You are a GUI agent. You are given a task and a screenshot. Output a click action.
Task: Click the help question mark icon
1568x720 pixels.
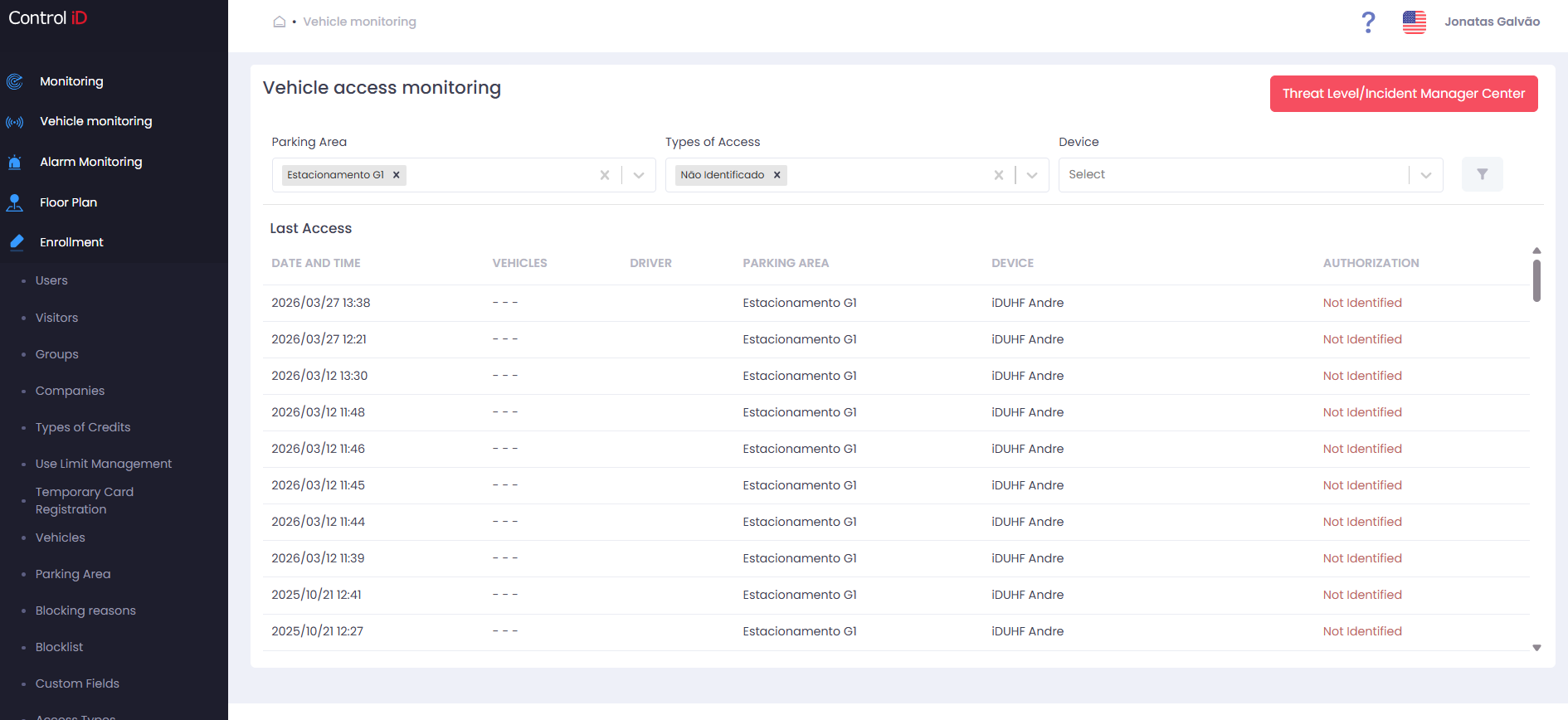pos(1368,22)
